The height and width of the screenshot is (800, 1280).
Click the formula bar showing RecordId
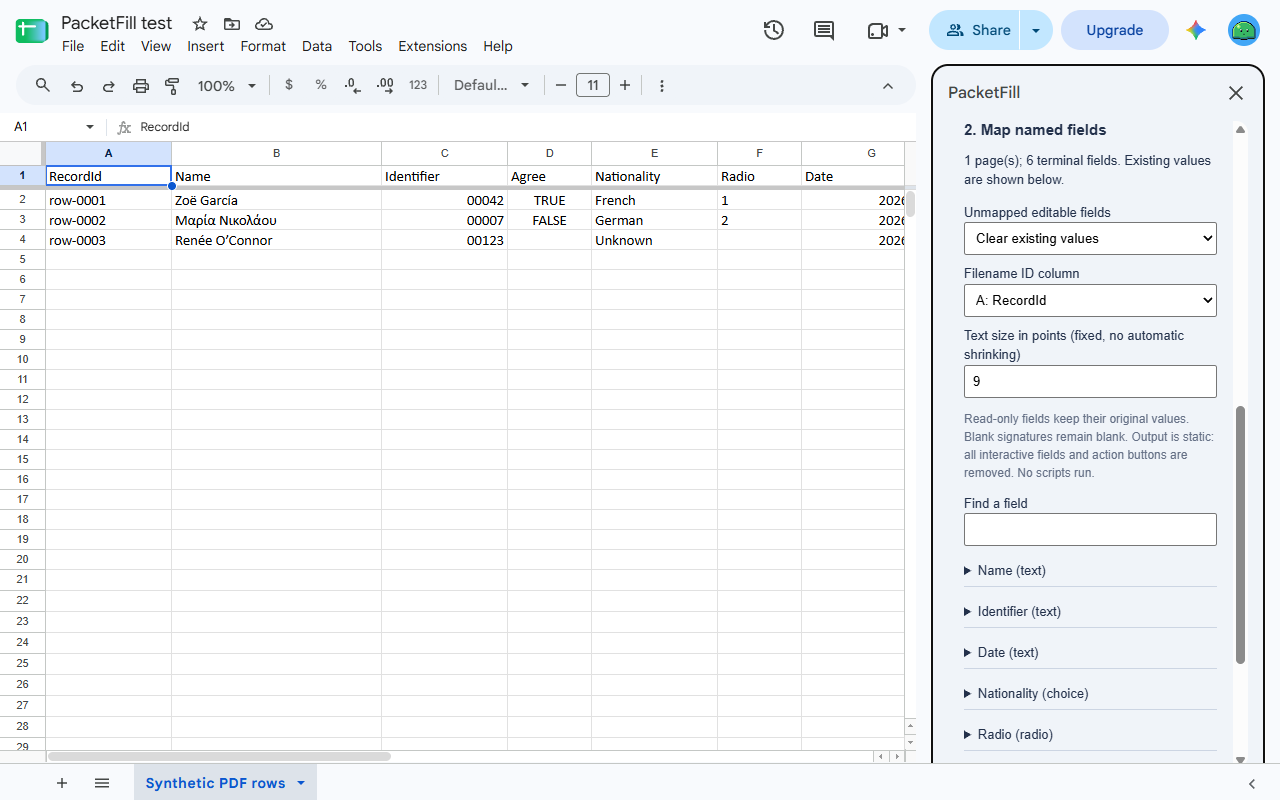pos(524,127)
